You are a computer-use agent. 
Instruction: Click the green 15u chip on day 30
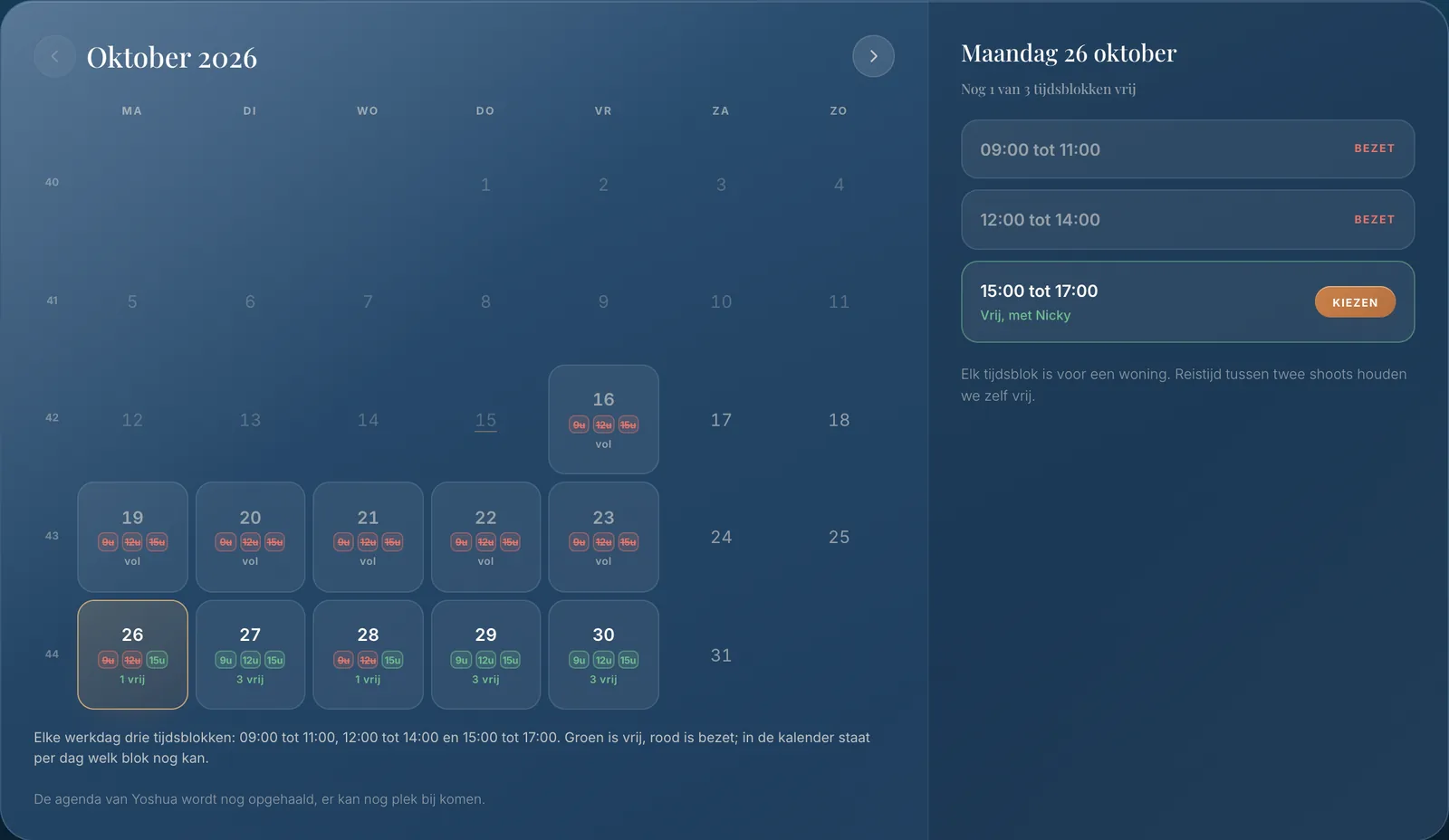628,660
